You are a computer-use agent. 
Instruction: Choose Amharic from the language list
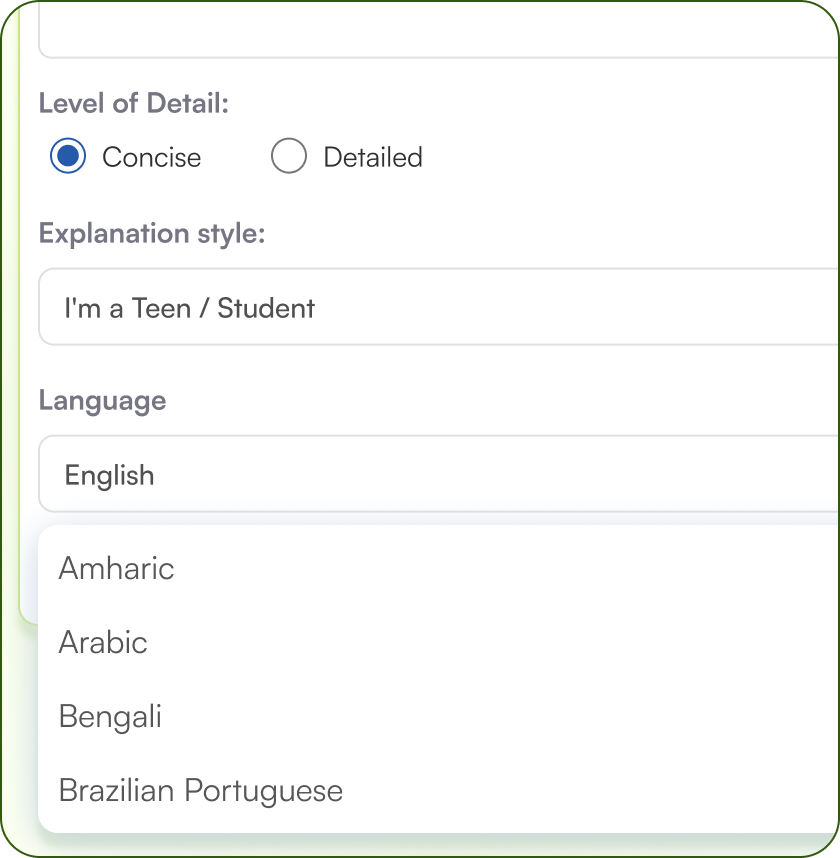(x=116, y=568)
